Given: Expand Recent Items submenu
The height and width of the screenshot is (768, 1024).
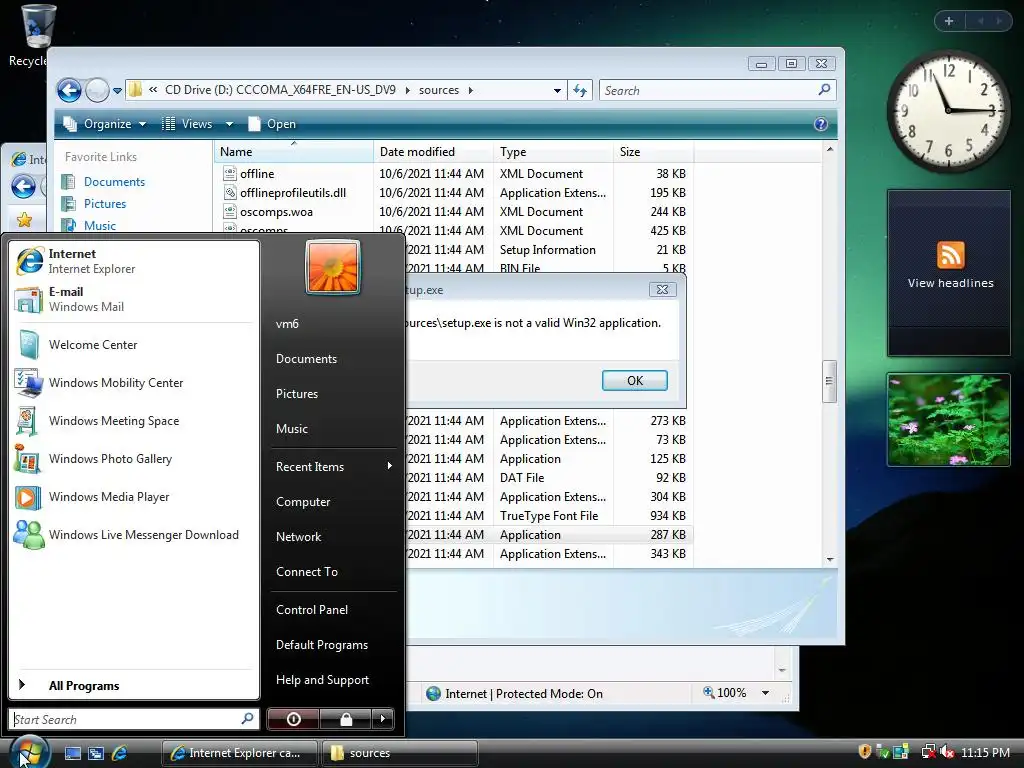Looking at the screenshot, I should click(334, 466).
